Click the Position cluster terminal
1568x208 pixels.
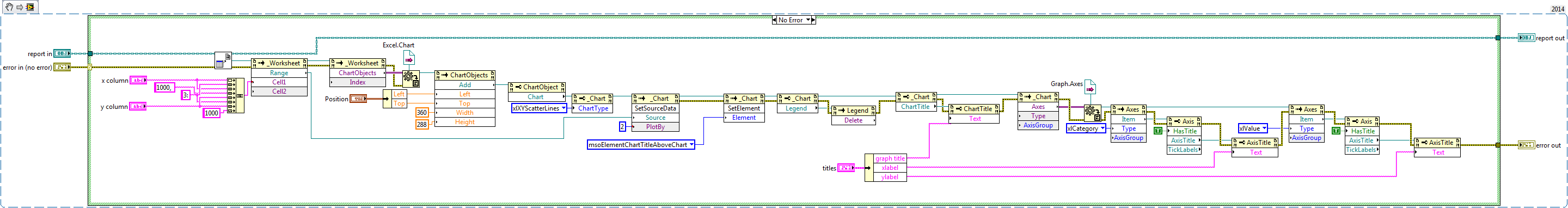click(358, 99)
